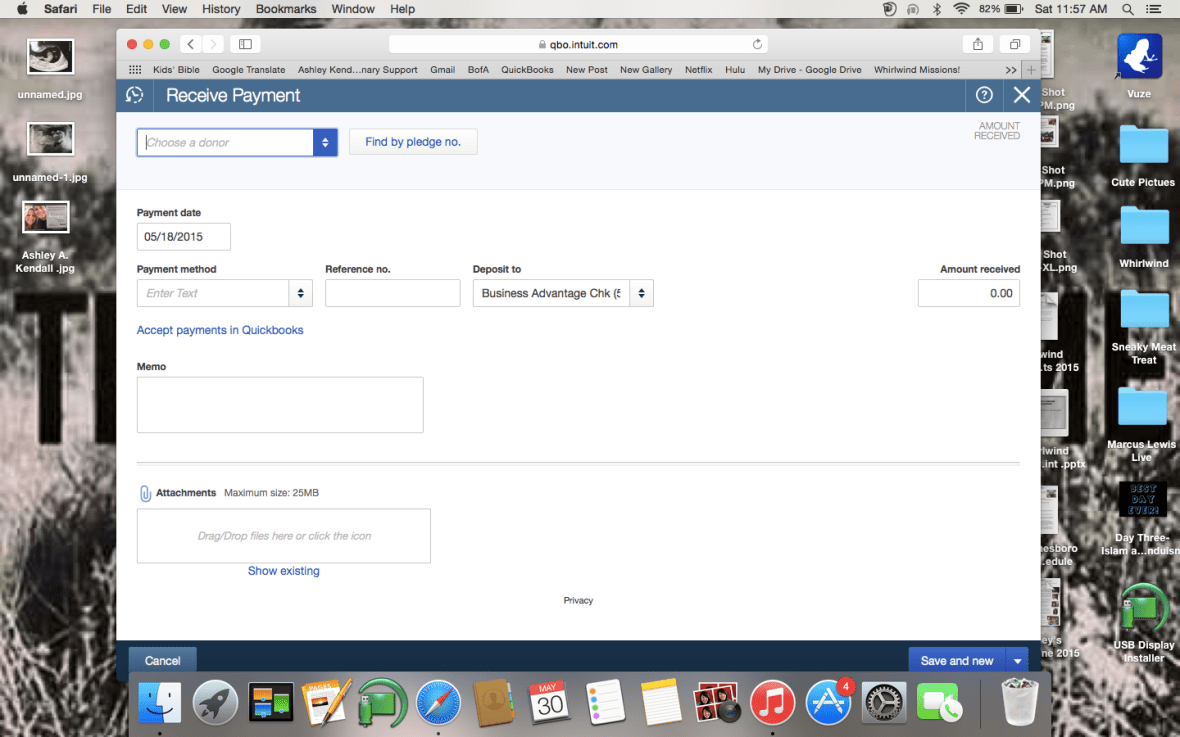Reload the page with refresh icon
The width and height of the screenshot is (1180, 737).
pos(757,44)
